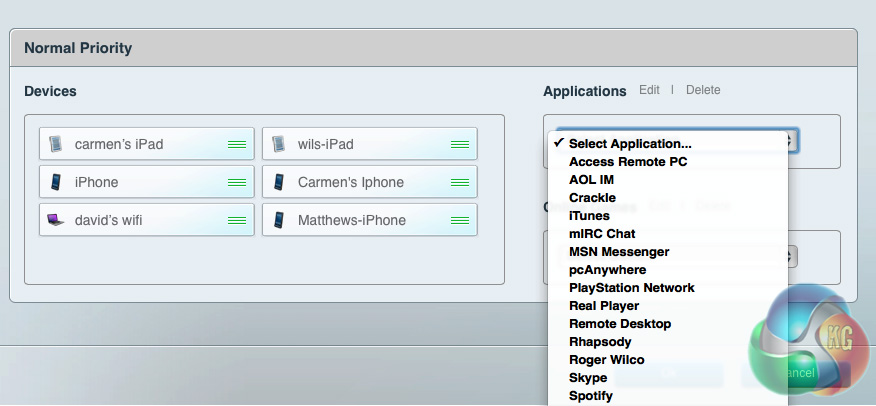
Task: Click the tablet icon beside carmen's iPad
Action: point(56,144)
